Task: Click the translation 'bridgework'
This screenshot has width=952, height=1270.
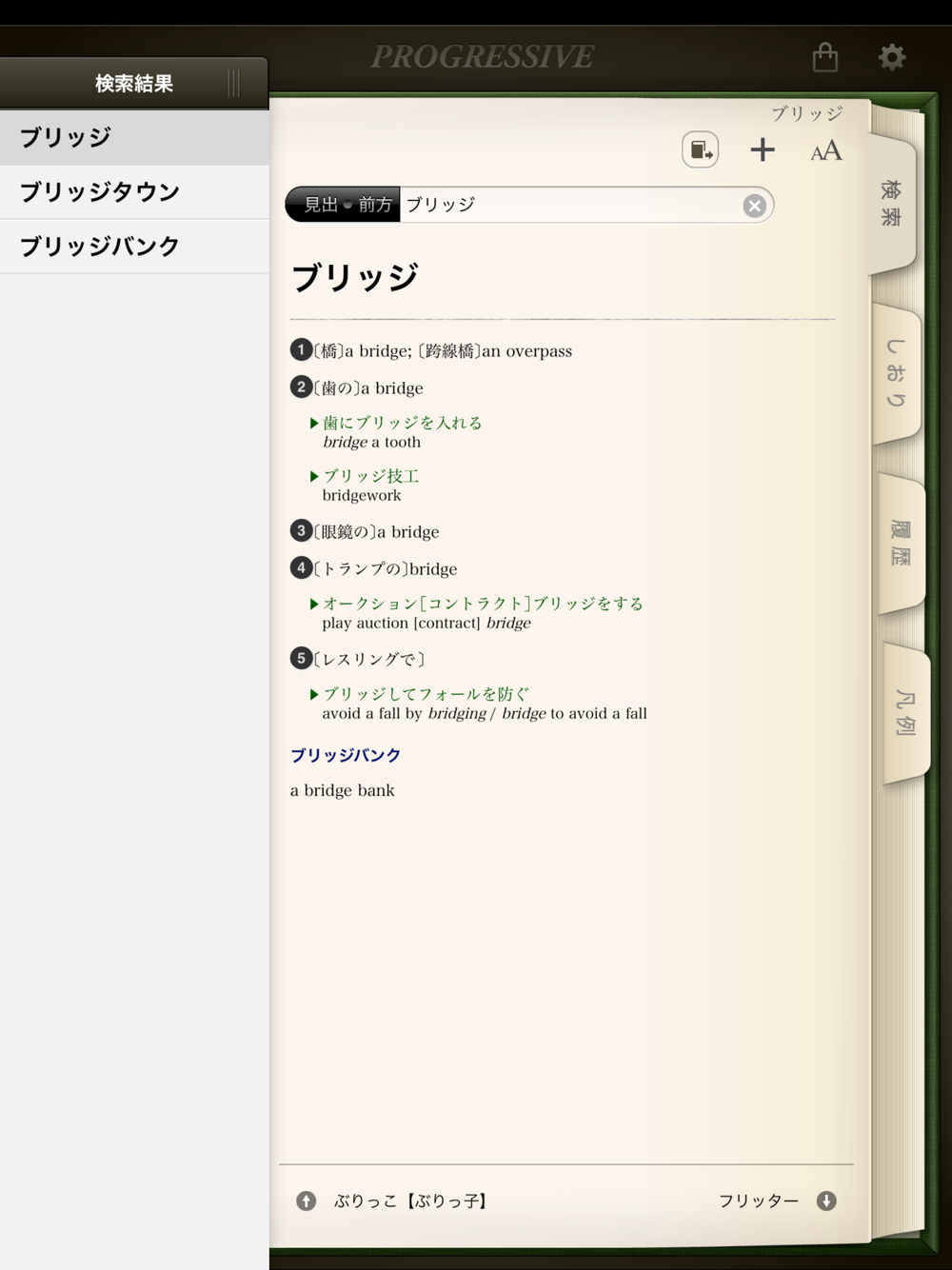Action: pyautogui.click(x=362, y=495)
